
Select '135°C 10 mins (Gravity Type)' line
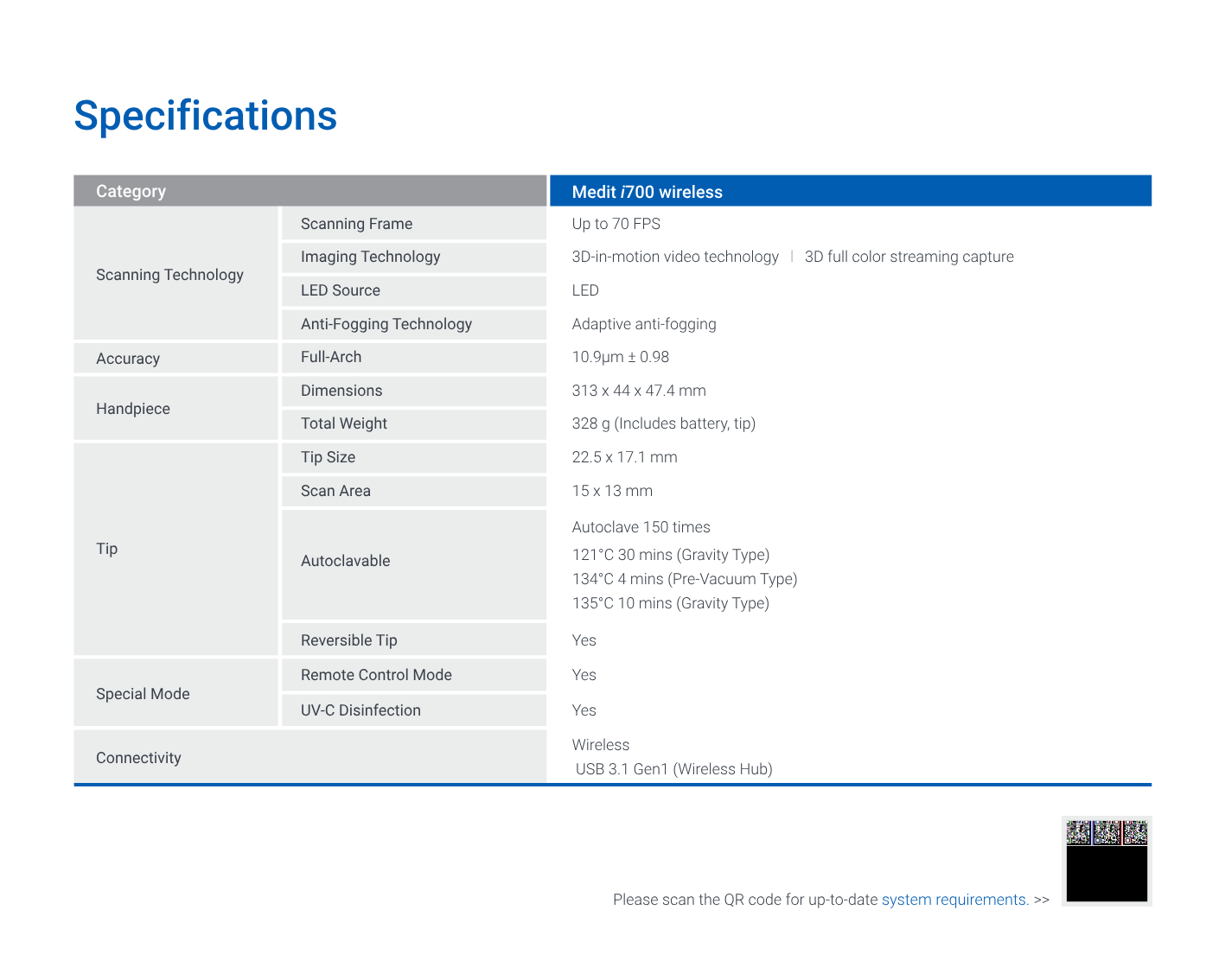pos(671,603)
